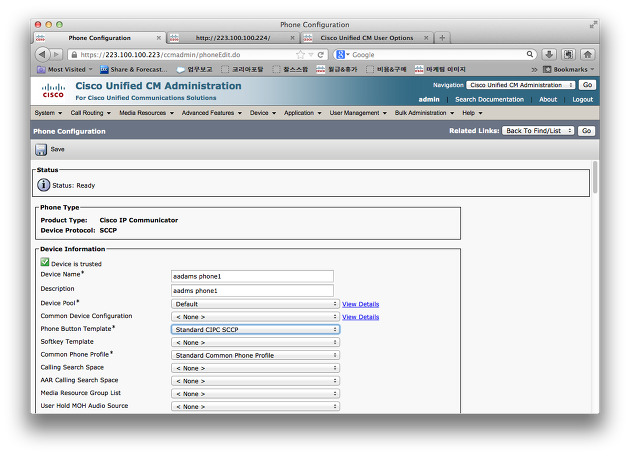Open the Help menu
Image resolution: width=630 pixels, height=456 pixels.
point(472,113)
